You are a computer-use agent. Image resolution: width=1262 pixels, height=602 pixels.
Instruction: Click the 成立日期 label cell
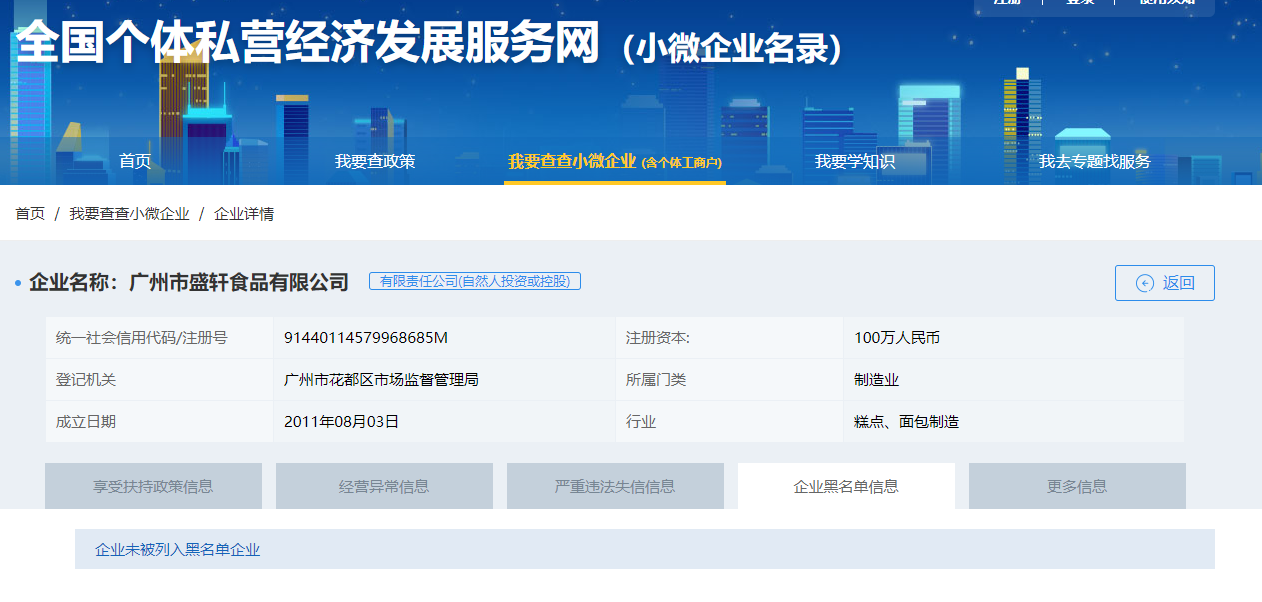pos(160,422)
